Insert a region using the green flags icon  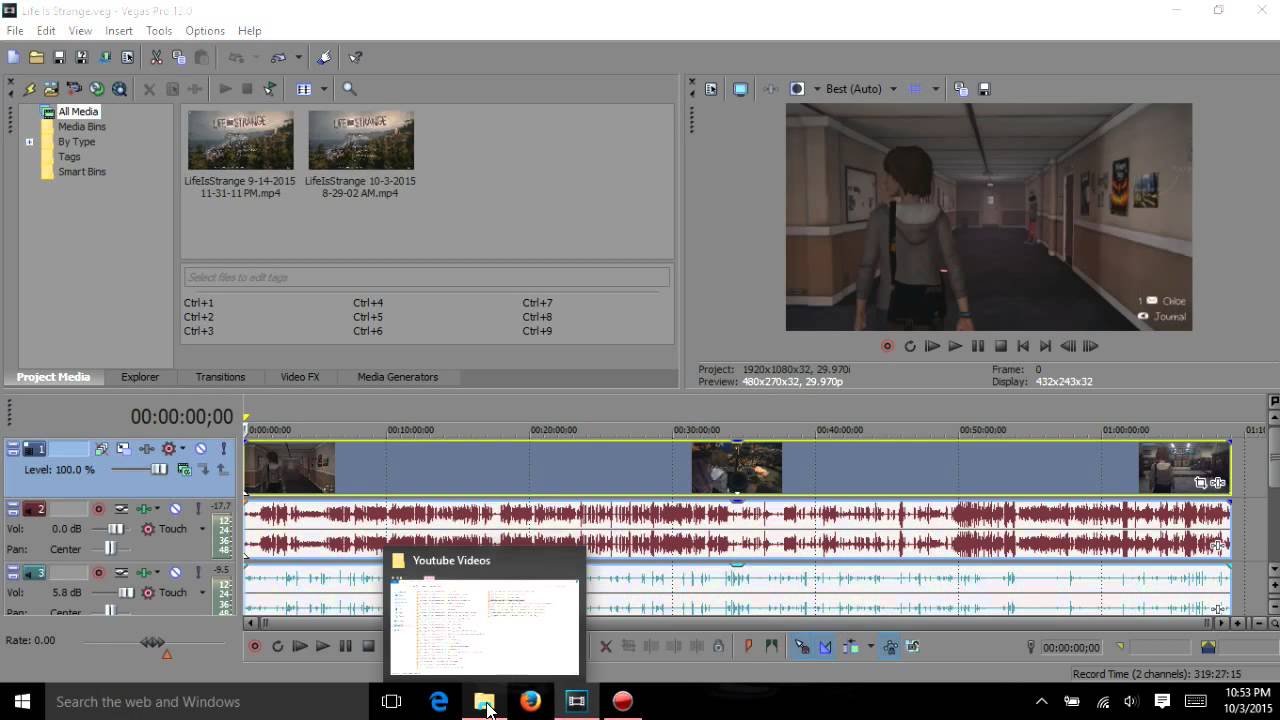(771, 647)
